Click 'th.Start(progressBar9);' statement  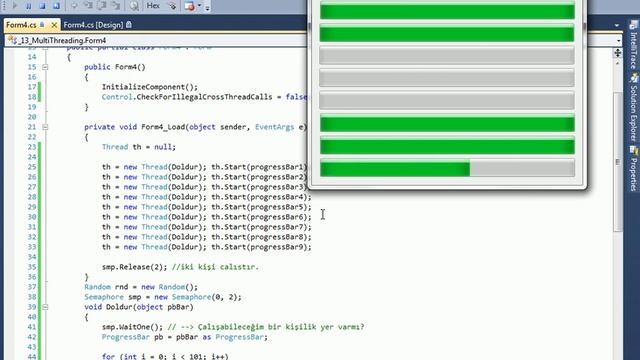(261, 247)
